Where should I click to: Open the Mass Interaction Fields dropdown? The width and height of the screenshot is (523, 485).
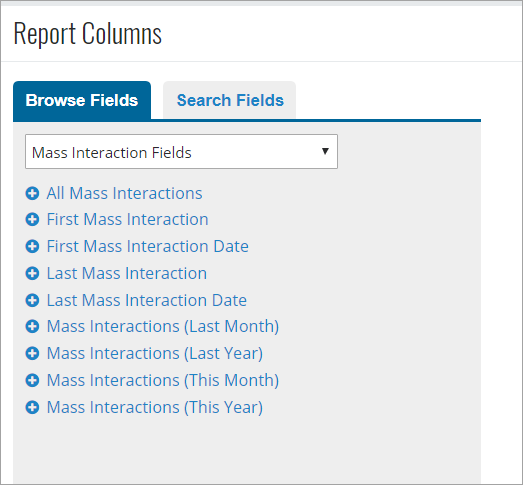pyautogui.click(x=181, y=152)
